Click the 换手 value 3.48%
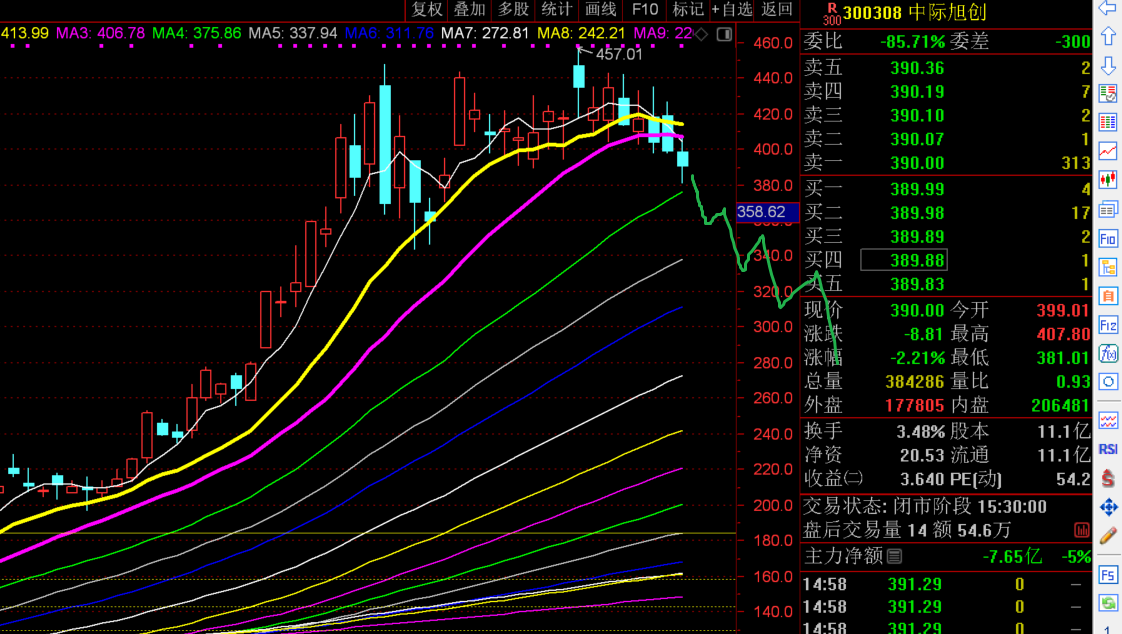 tap(920, 431)
